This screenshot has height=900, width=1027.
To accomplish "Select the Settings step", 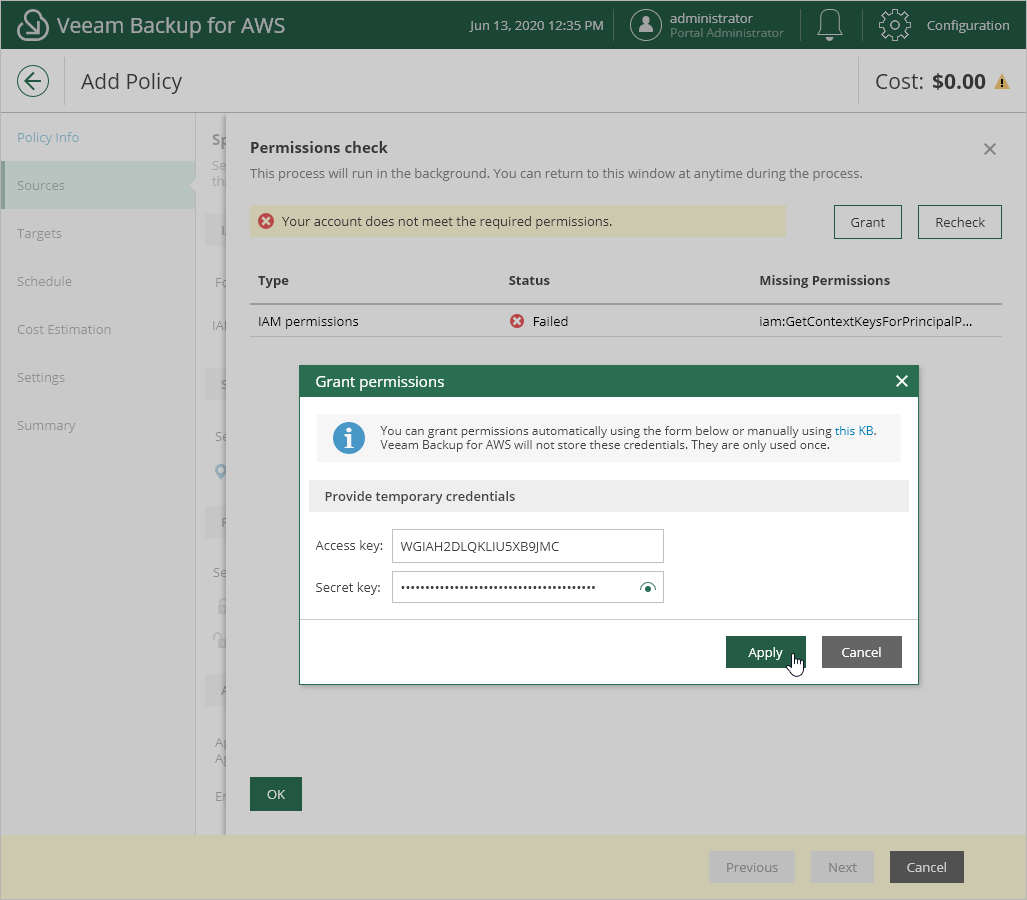I will pyautogui.click(x=41, y=377).
